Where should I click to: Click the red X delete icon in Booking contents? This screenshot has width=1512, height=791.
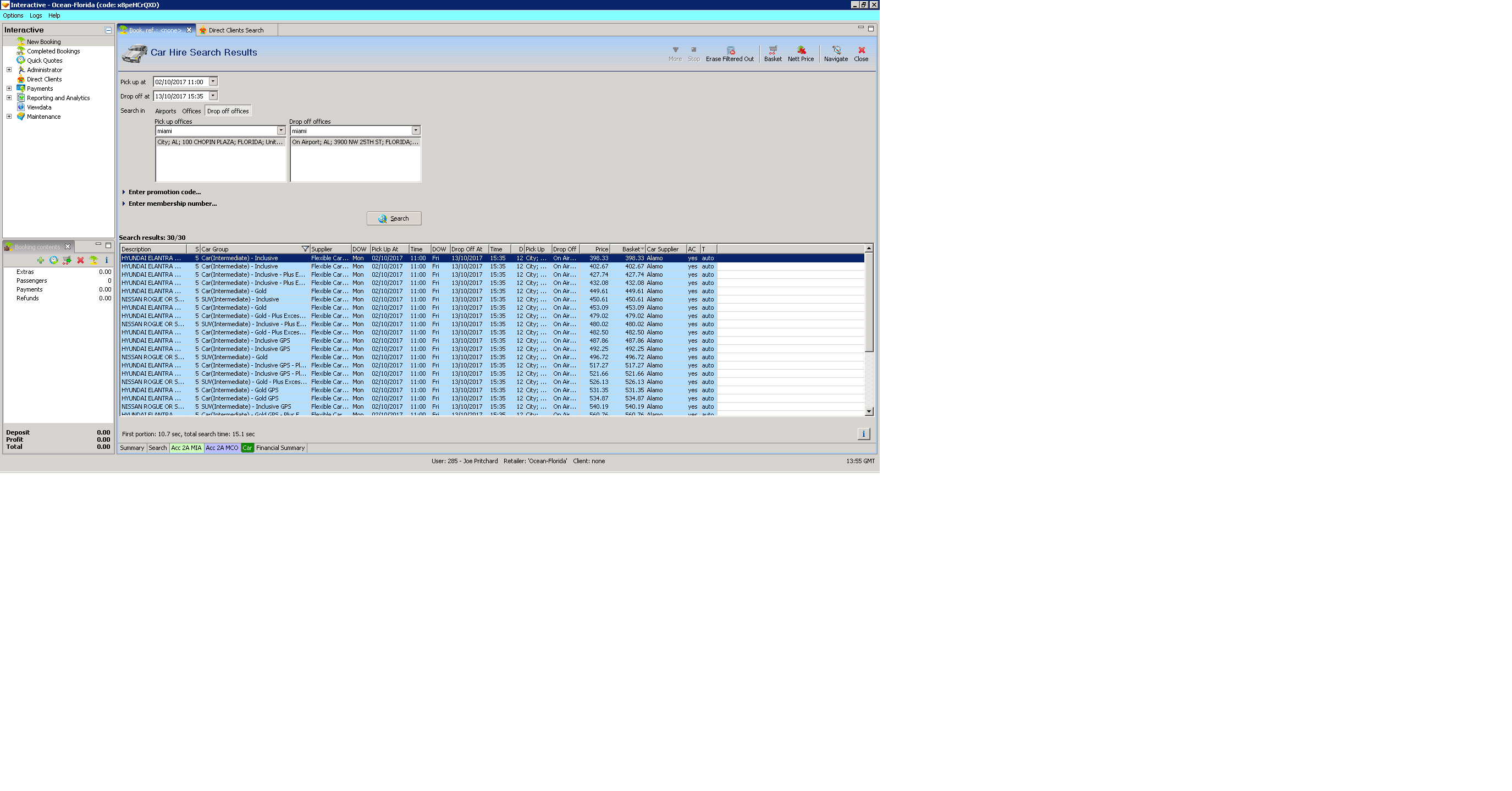(x=80, y=260)
